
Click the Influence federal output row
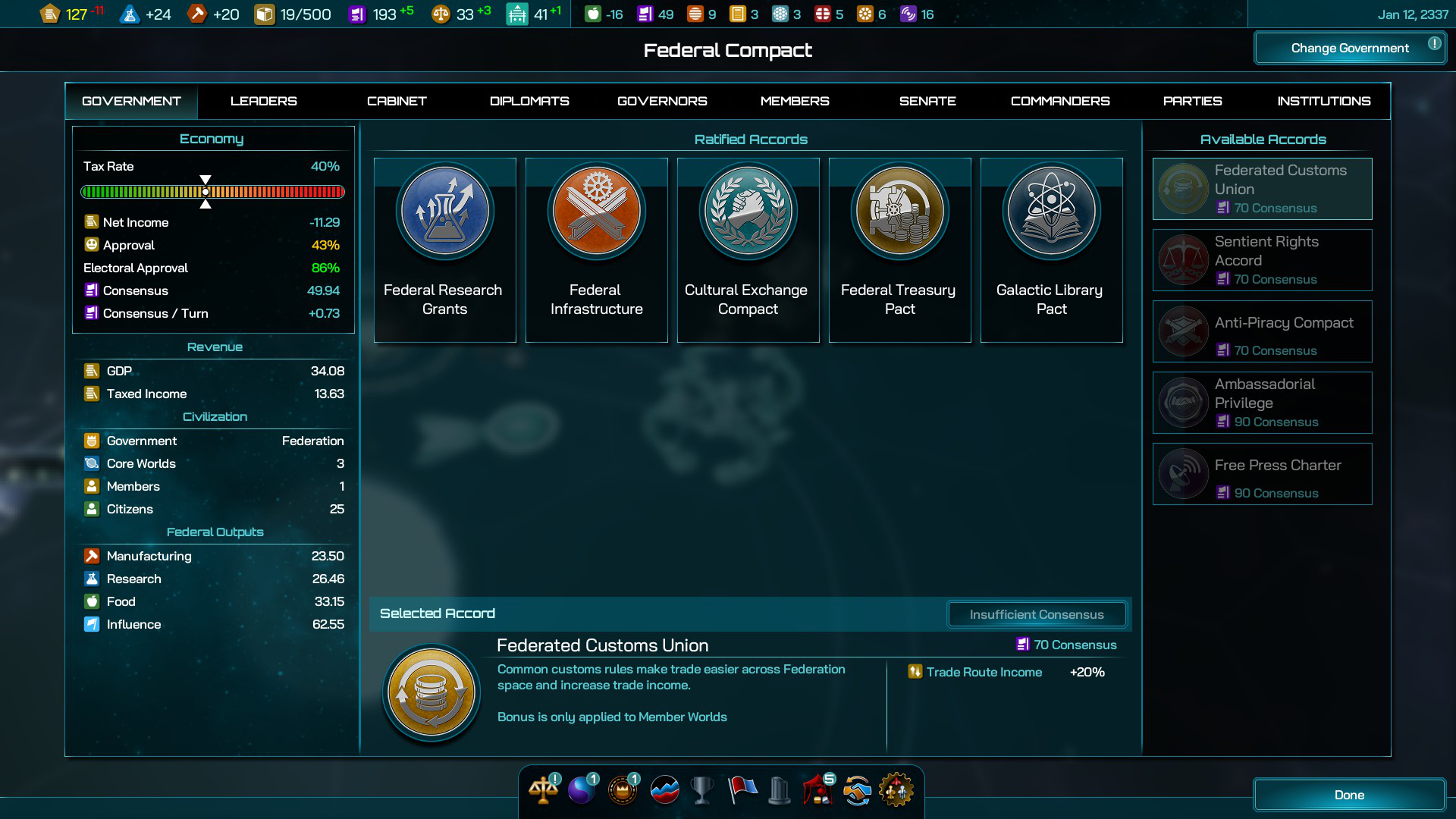pos(214,624)
